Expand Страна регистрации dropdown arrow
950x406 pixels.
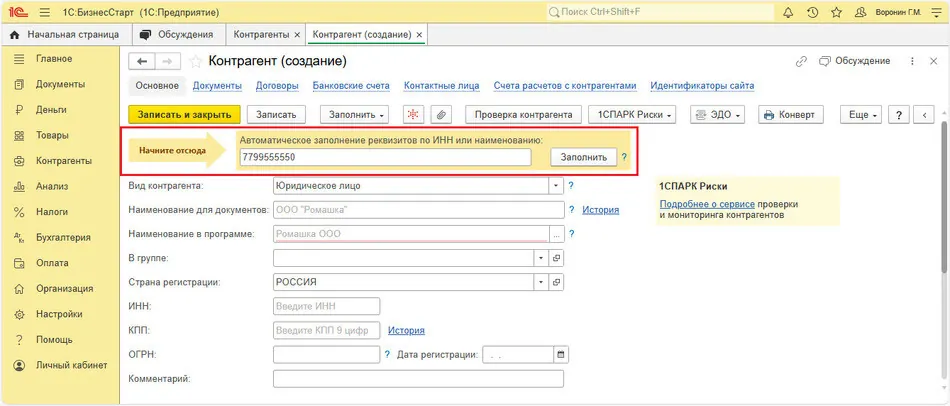[x=542, y=282]
